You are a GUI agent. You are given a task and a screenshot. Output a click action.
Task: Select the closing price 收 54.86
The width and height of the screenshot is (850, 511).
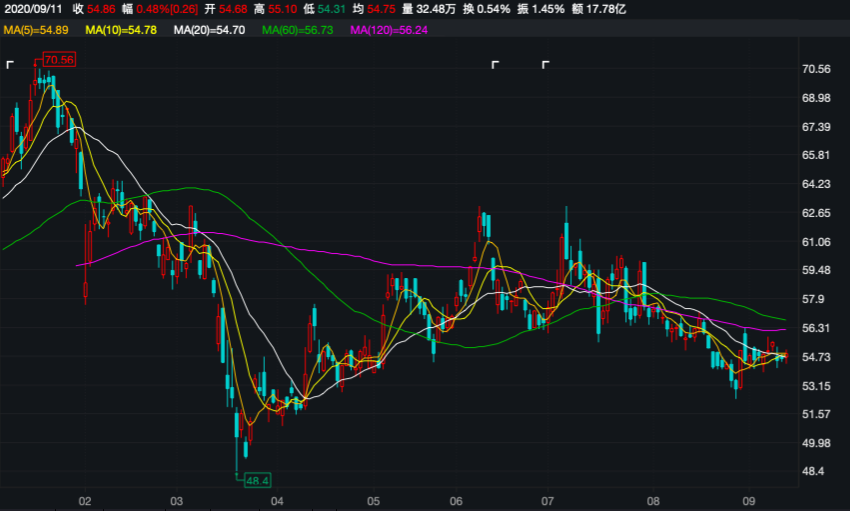coord(94,9)
